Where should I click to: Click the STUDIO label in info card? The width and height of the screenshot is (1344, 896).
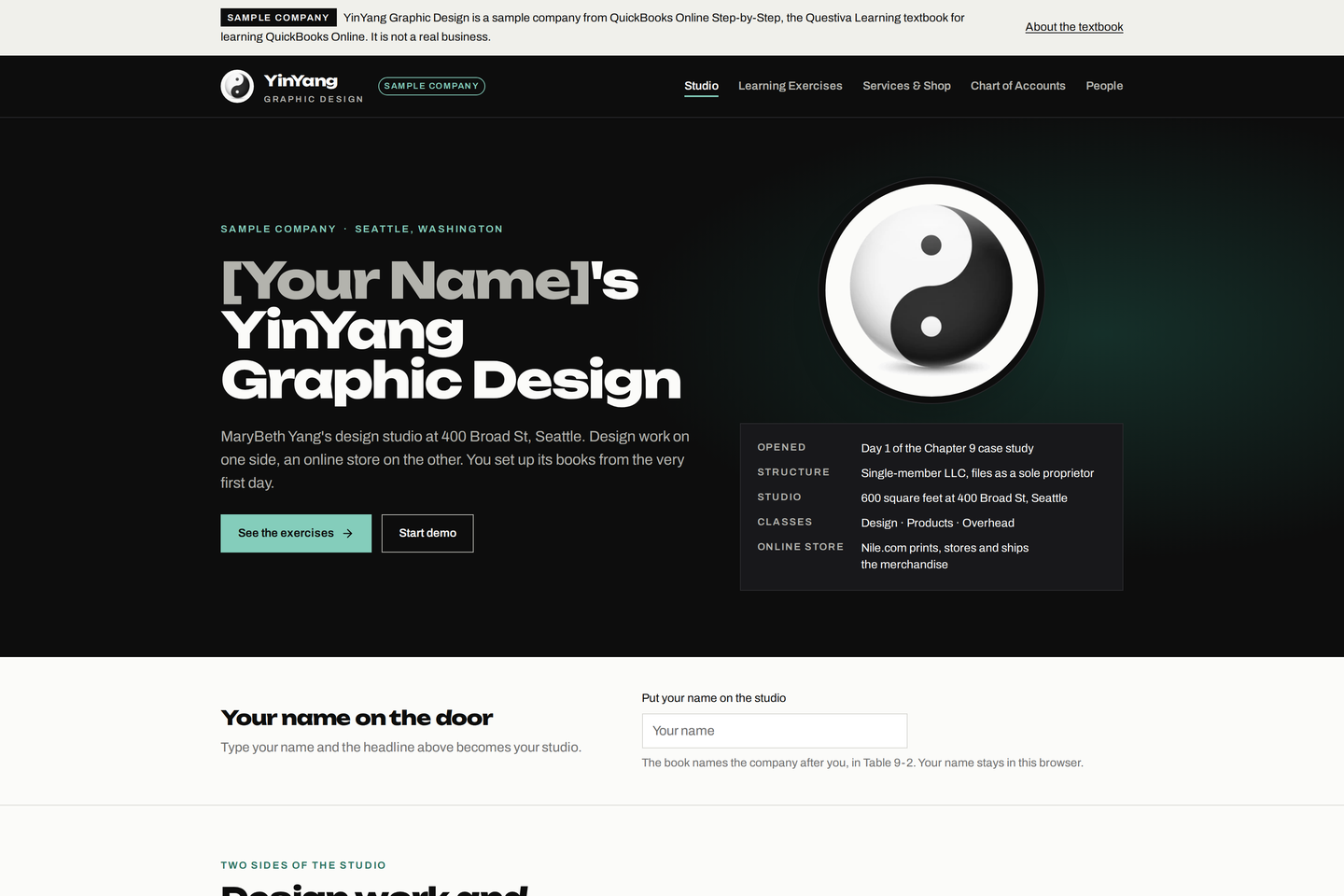[x=779, y=497]
